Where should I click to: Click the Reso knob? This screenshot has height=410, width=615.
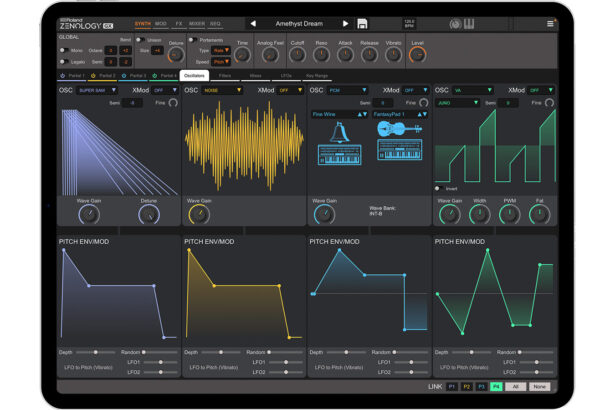click(321, 55)
